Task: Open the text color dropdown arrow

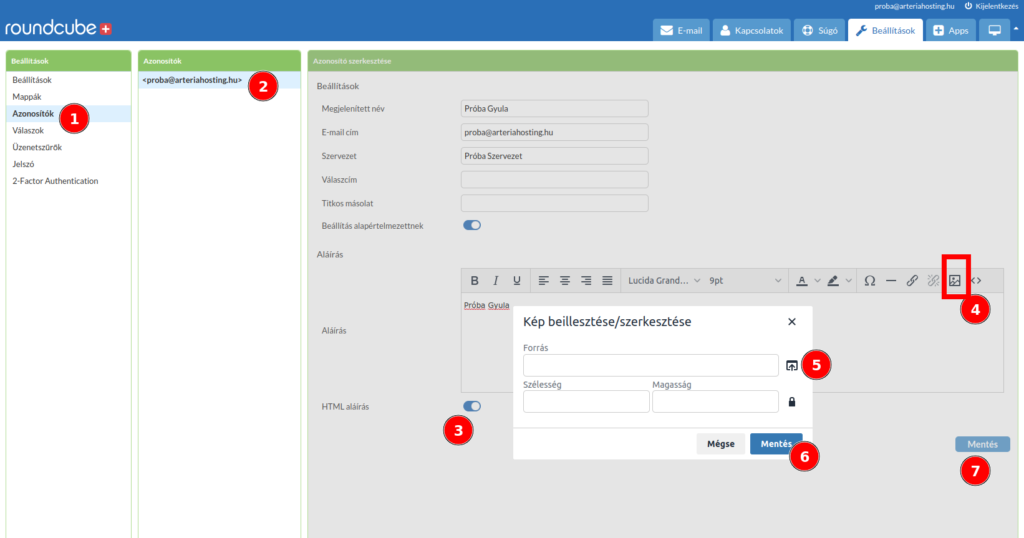Action: [x=817, y=281]
